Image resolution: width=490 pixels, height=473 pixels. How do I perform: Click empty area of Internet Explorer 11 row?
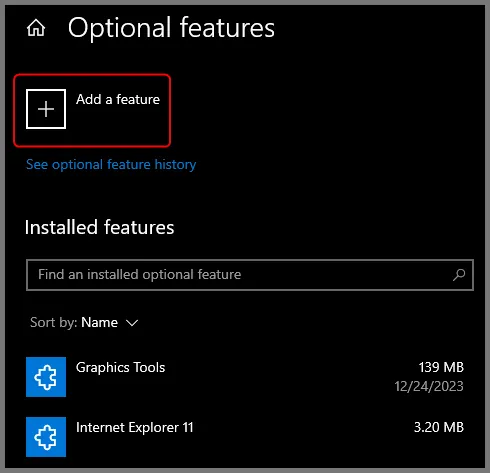pos(300,437)
